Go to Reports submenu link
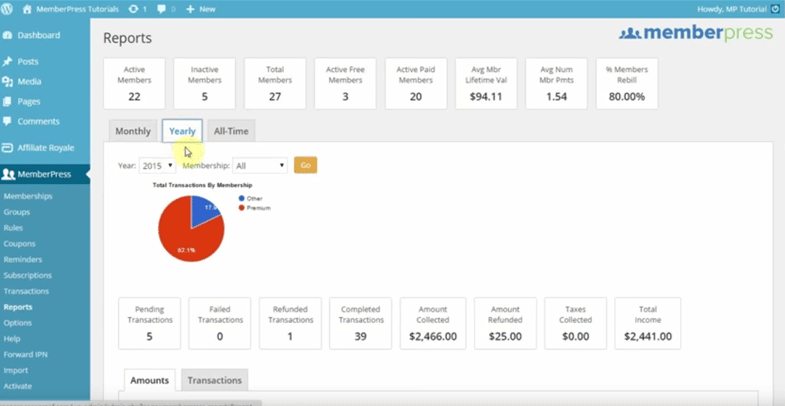785x406 pixels. [18, 307]
